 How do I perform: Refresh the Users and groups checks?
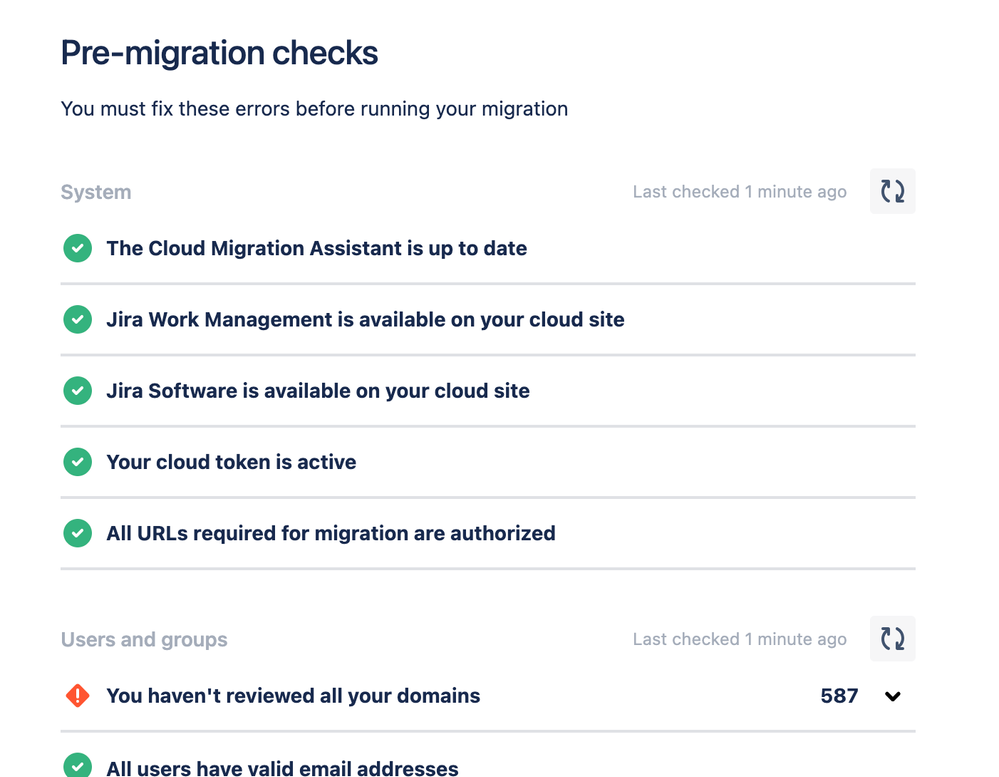(892, 638)
